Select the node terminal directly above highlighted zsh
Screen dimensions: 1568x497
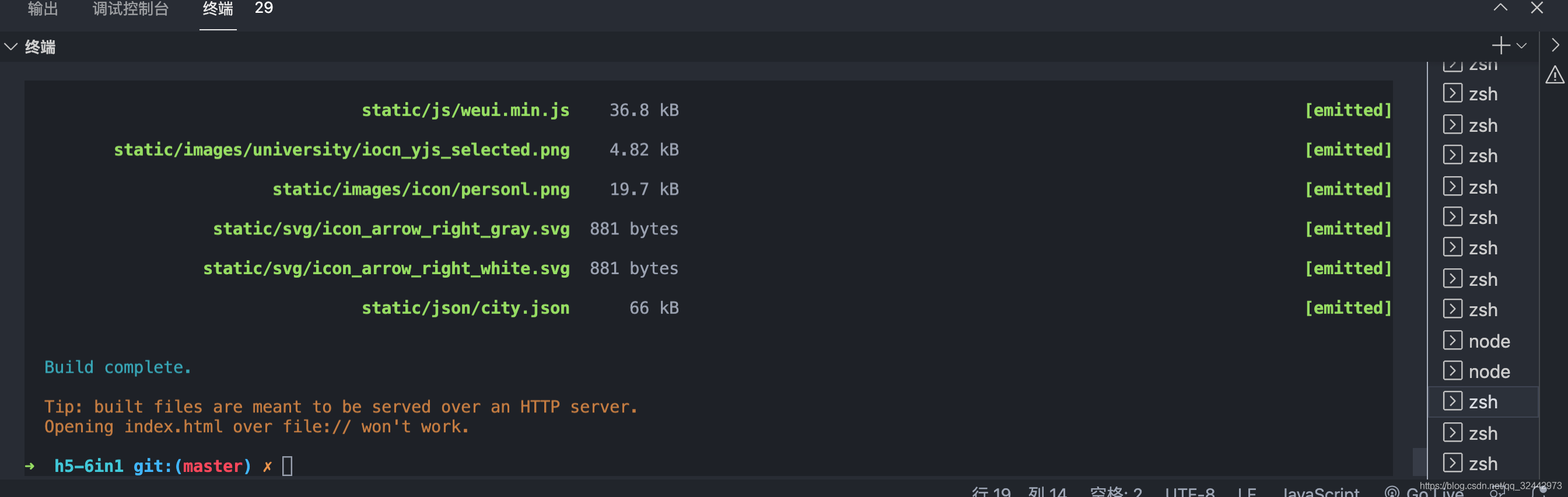pos(1483,372)
